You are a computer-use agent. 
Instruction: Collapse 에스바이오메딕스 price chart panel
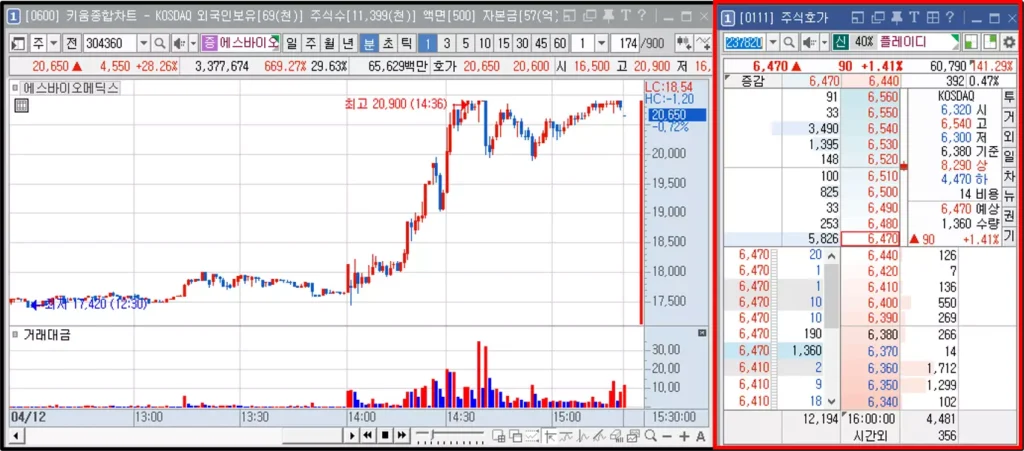click(15, 87)
